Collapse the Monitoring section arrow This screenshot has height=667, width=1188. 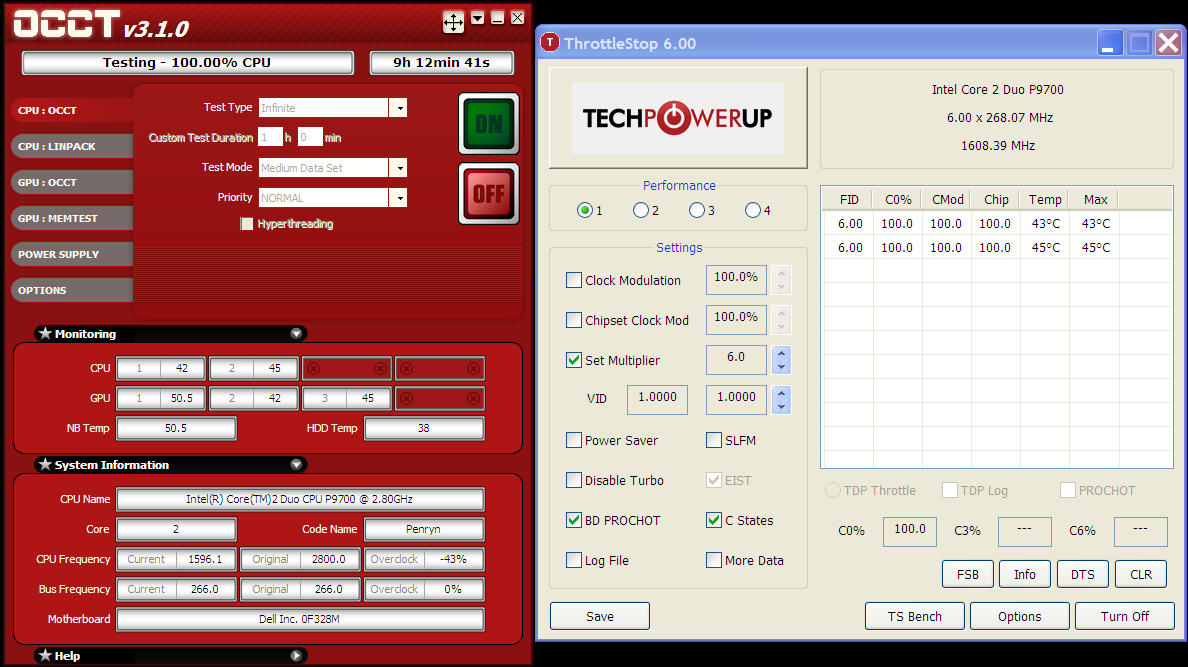pyautogui.click(x=296, y=334)
